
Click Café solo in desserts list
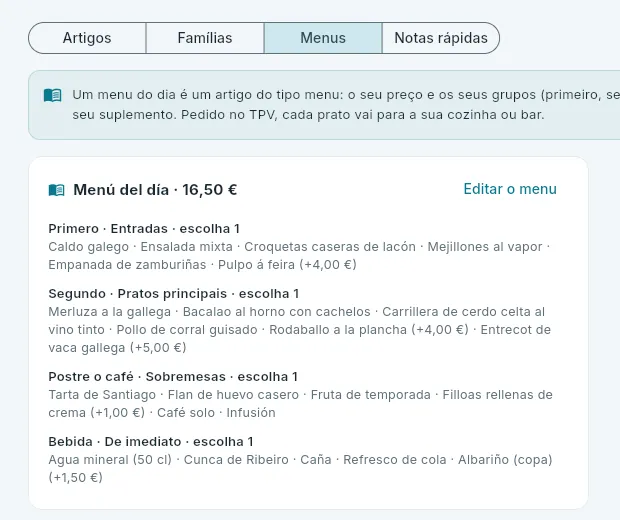pyautogui.click(x=186, y=412)
